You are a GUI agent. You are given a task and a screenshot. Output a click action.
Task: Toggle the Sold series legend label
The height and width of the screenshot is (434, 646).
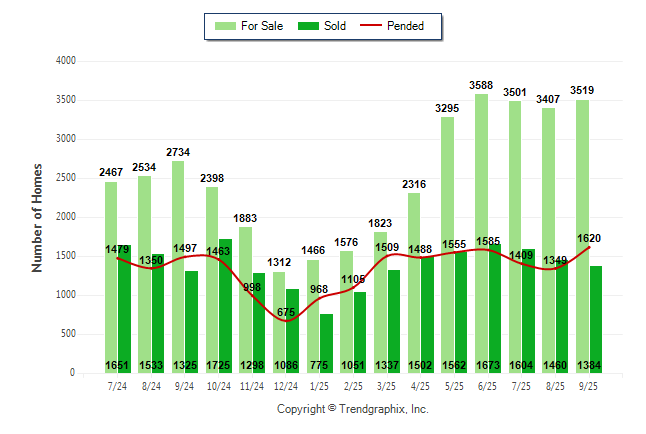coord(335,26)
